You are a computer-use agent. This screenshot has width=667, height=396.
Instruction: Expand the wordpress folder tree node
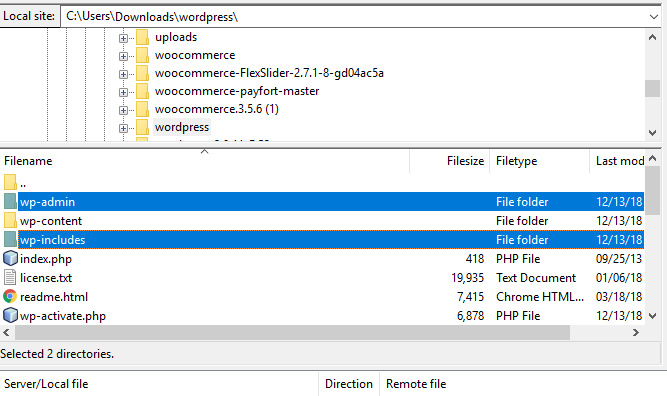123,128
